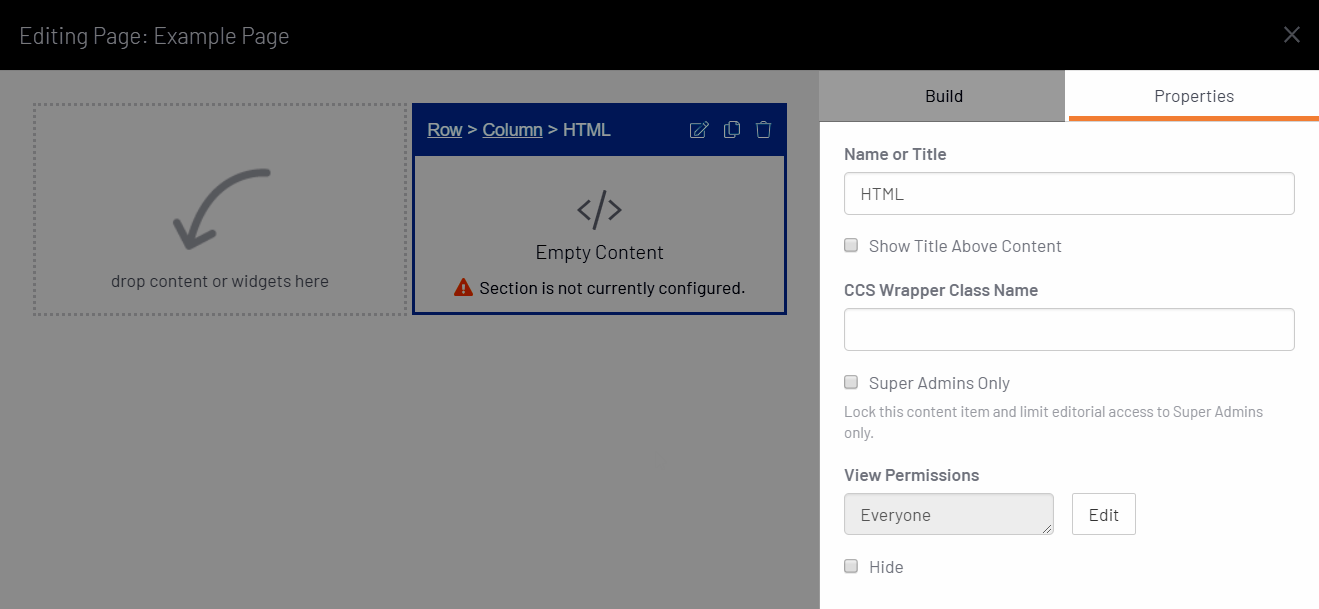Select the Properties tab
The width and height of the screenshot is (1319, 609).
(1194, 96)
